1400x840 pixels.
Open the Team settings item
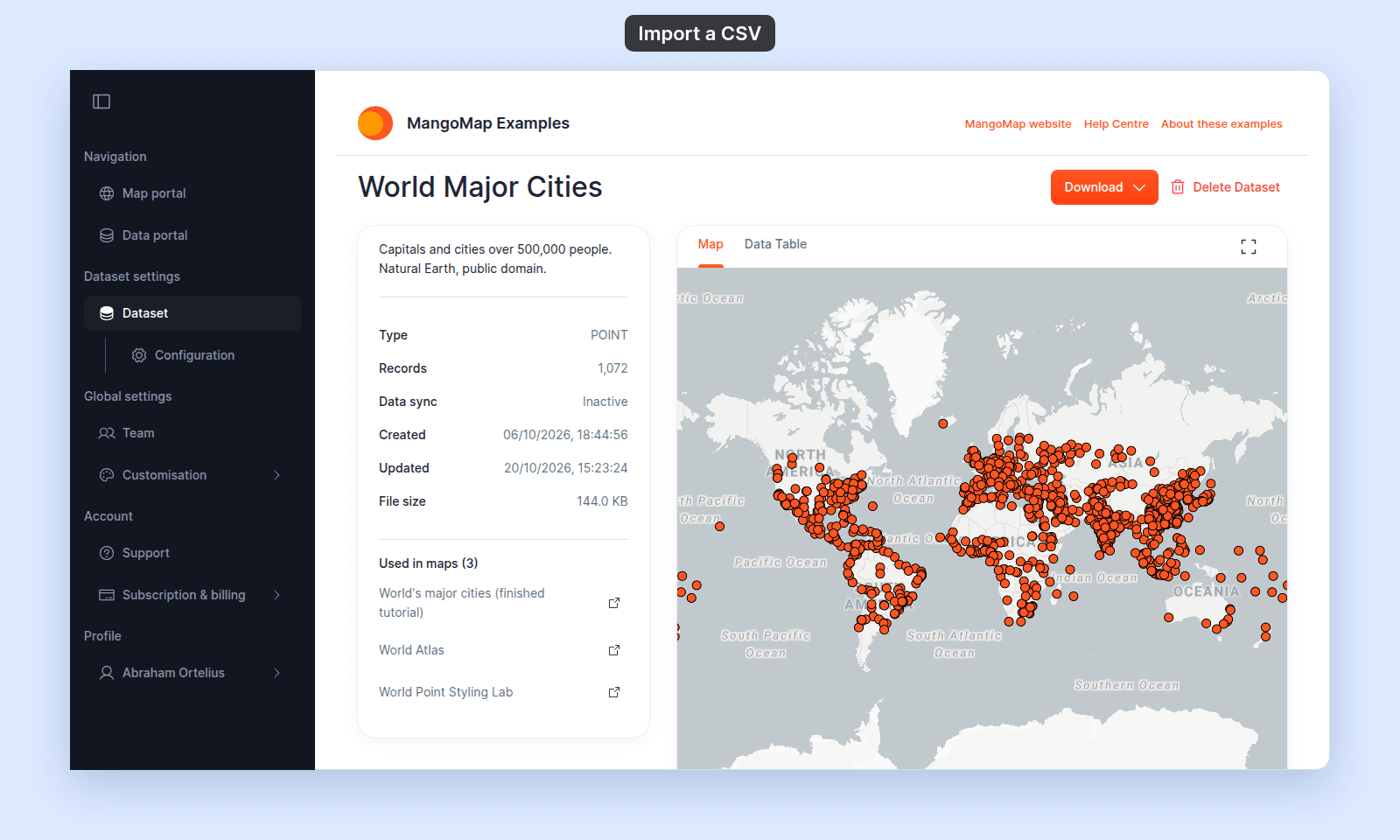click(192, 433)
